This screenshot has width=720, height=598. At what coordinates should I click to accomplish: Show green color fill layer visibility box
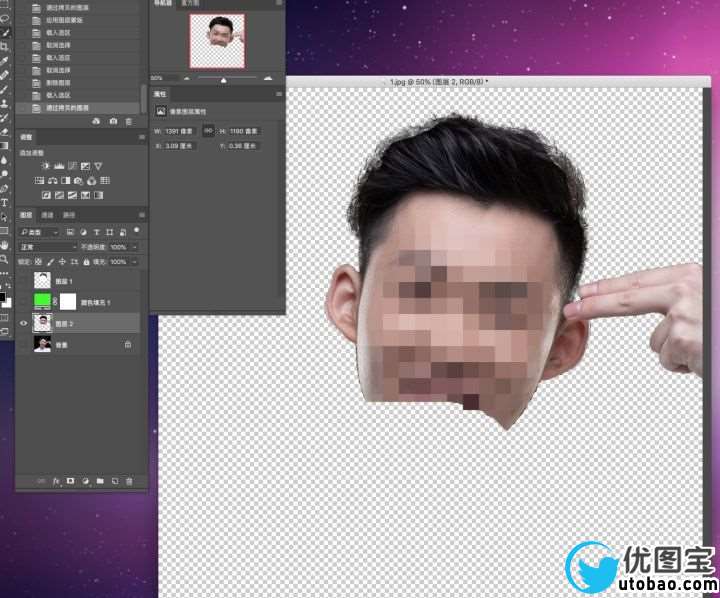click(23, 302)
